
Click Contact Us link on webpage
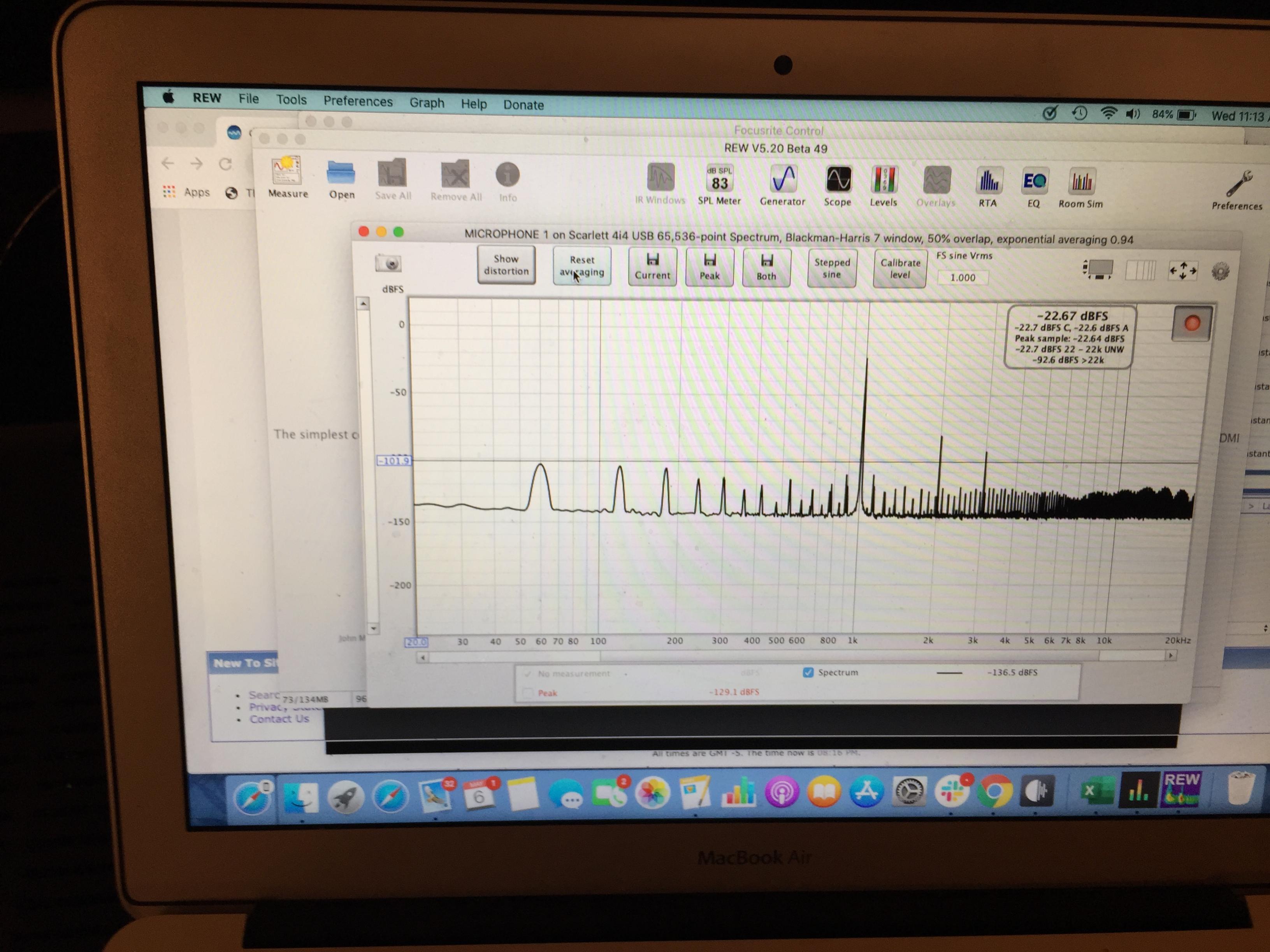pos(279,719)
